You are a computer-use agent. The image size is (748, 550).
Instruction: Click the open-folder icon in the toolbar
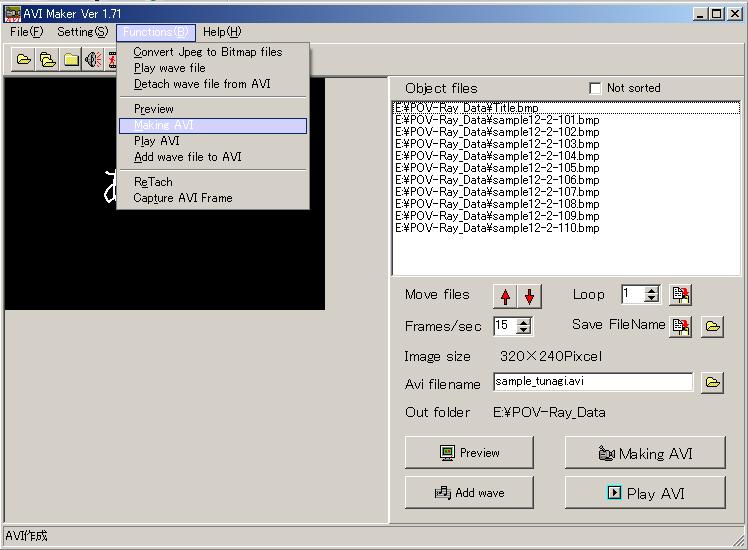(x=23, y=60)
